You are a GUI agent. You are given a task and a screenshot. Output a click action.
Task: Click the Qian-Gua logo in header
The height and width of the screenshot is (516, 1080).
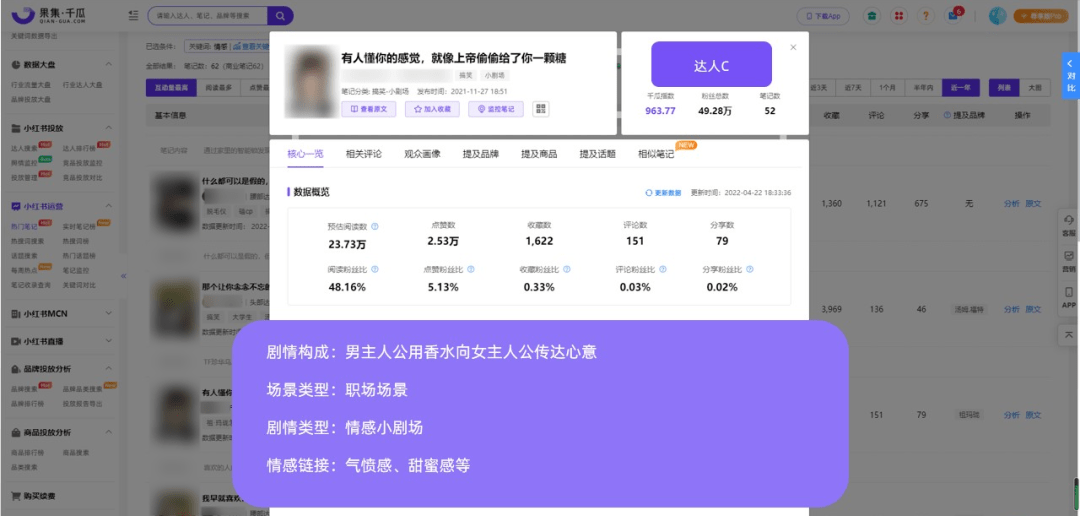click(x=48, y=15)
